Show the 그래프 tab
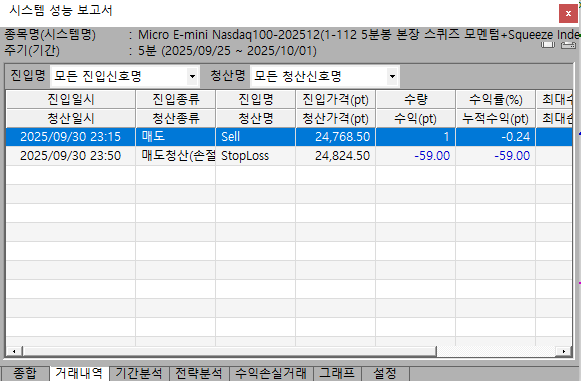The width and height of the screenshot is (581, 381). pyautogui.click(x=337, y=373)
